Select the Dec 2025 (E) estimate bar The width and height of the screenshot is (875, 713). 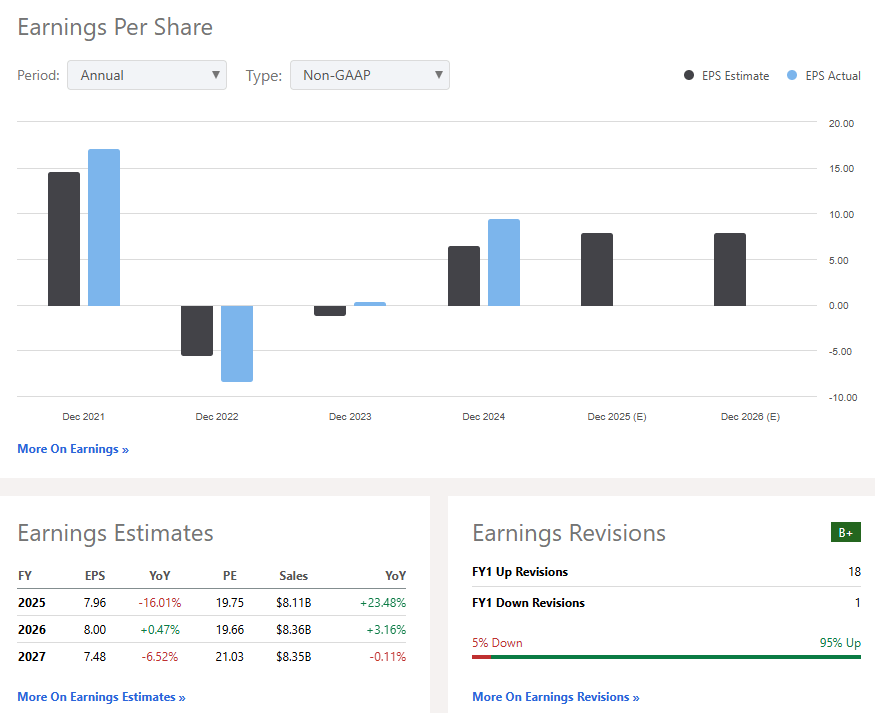[597, 269]
